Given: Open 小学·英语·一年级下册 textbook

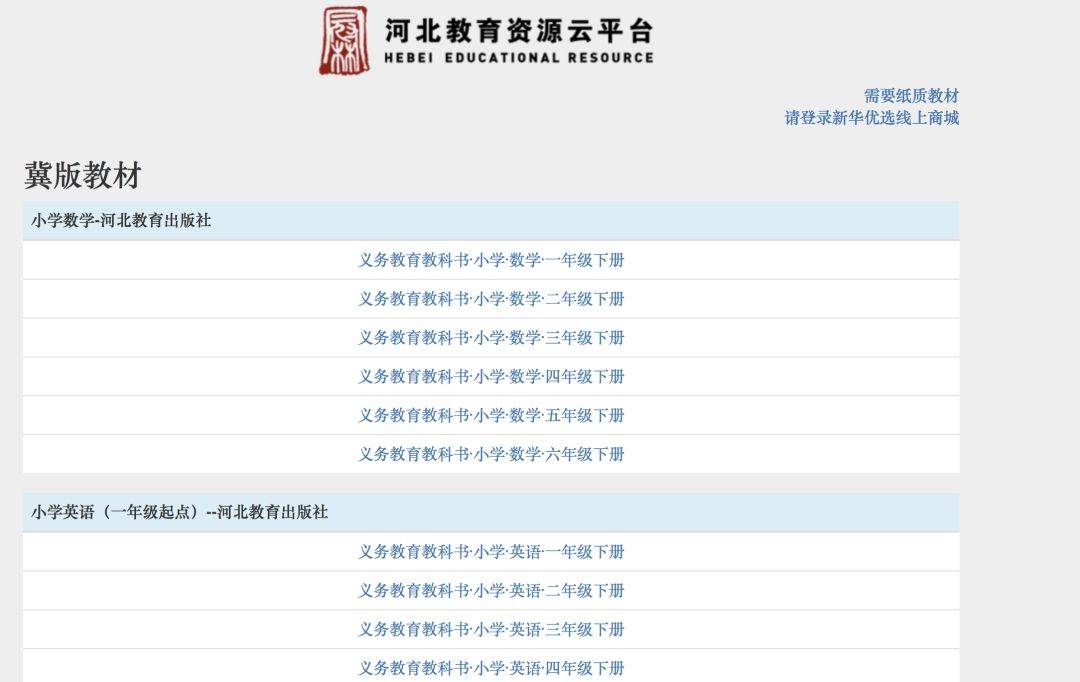Looking at the screenshot, I should pyautogui.click(x=491, y=552).
